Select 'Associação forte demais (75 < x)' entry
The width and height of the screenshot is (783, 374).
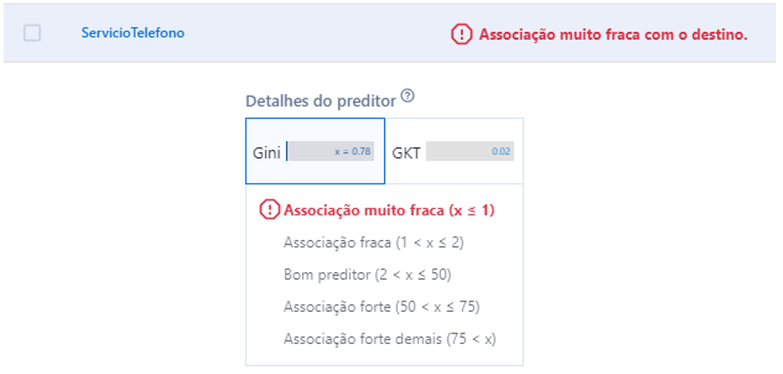click(x=390, y=340)
